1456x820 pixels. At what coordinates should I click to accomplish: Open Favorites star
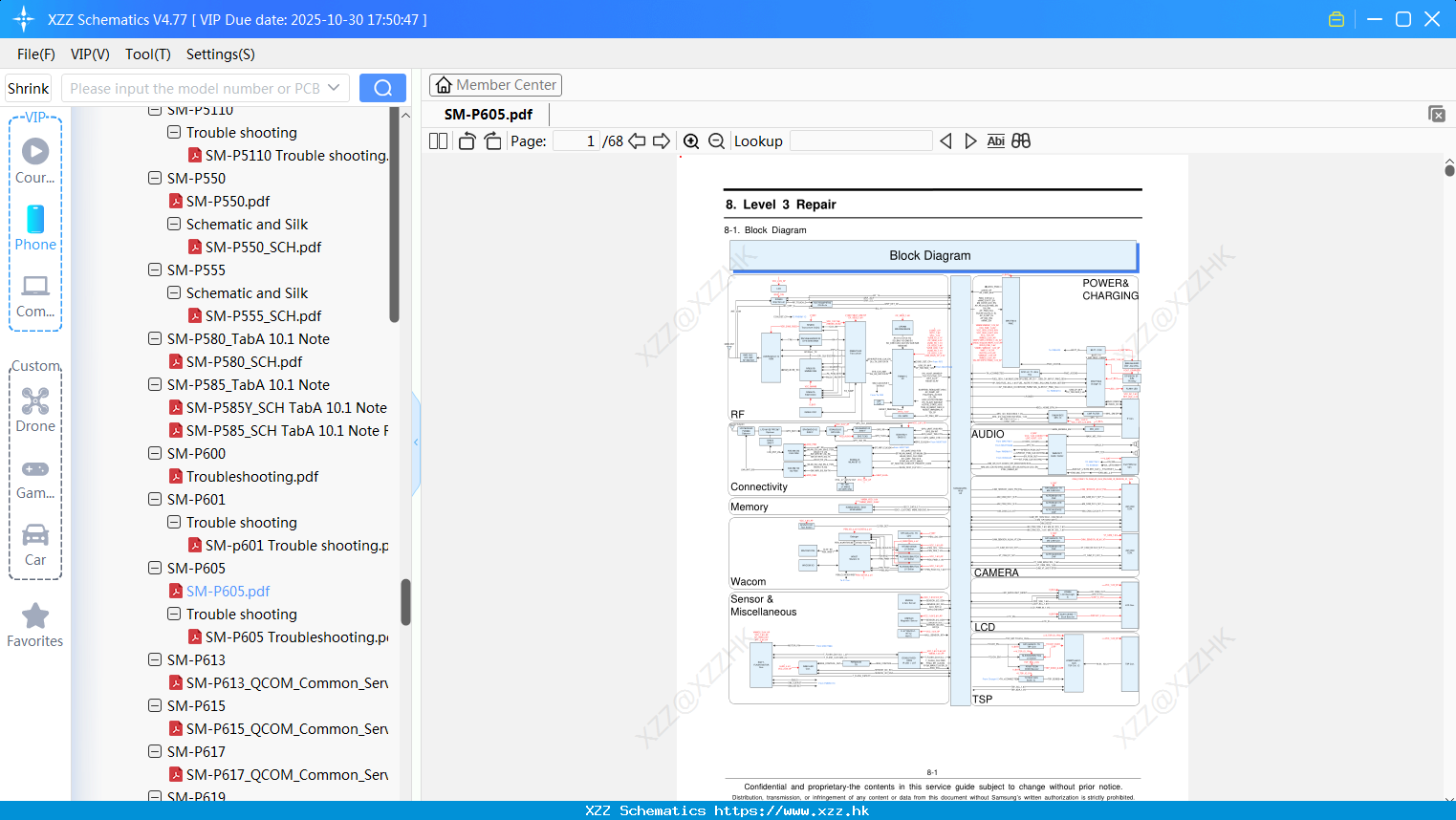[x=35, y=625]
